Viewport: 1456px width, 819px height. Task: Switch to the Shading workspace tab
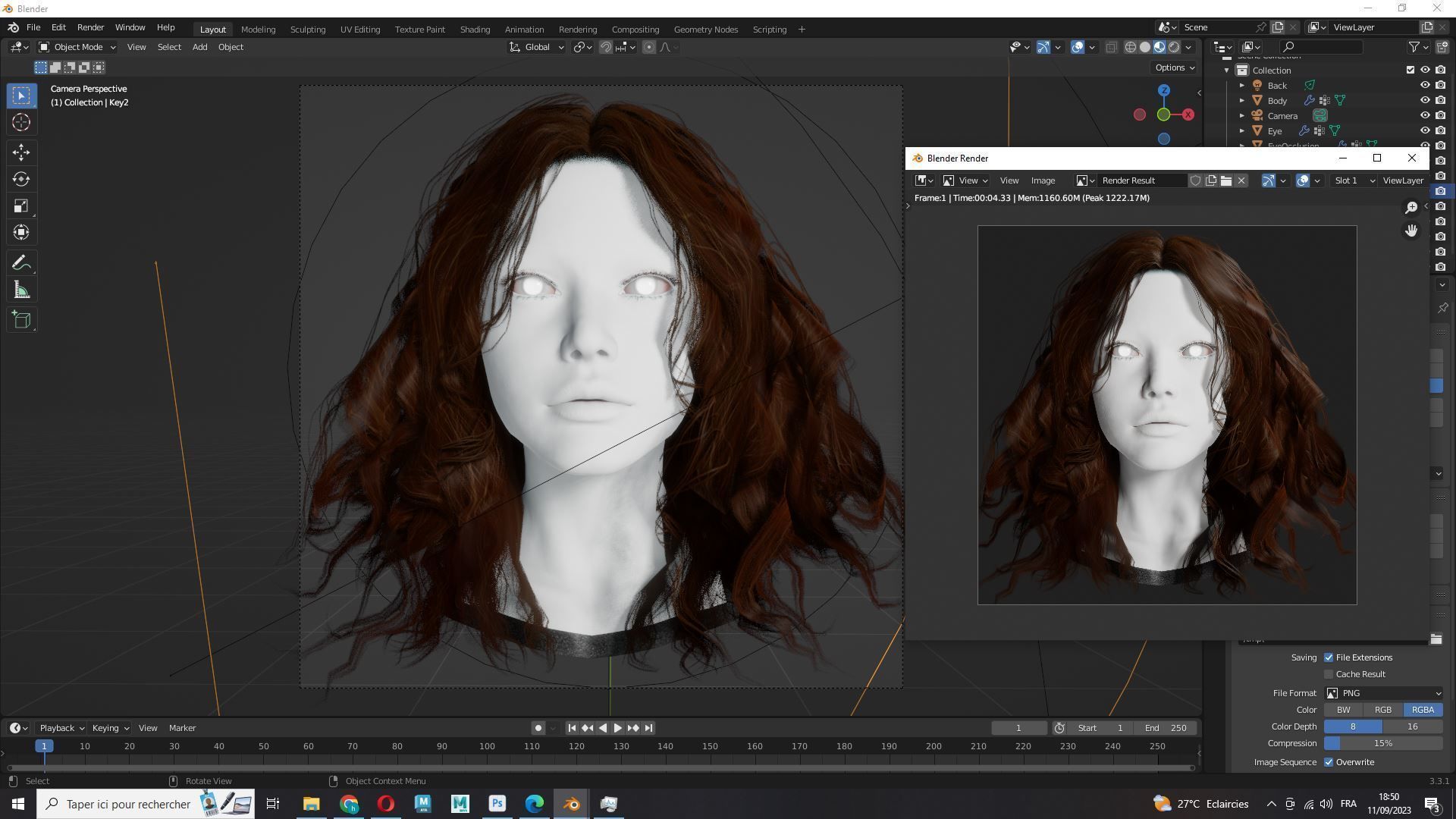click(475, 30)
